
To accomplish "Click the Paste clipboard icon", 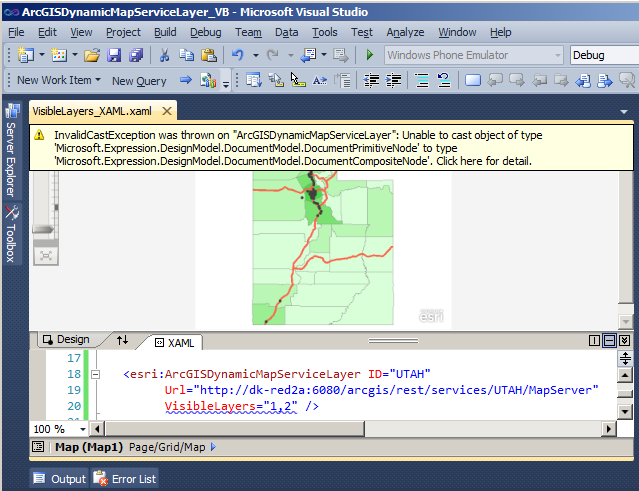I will point(209,55).
